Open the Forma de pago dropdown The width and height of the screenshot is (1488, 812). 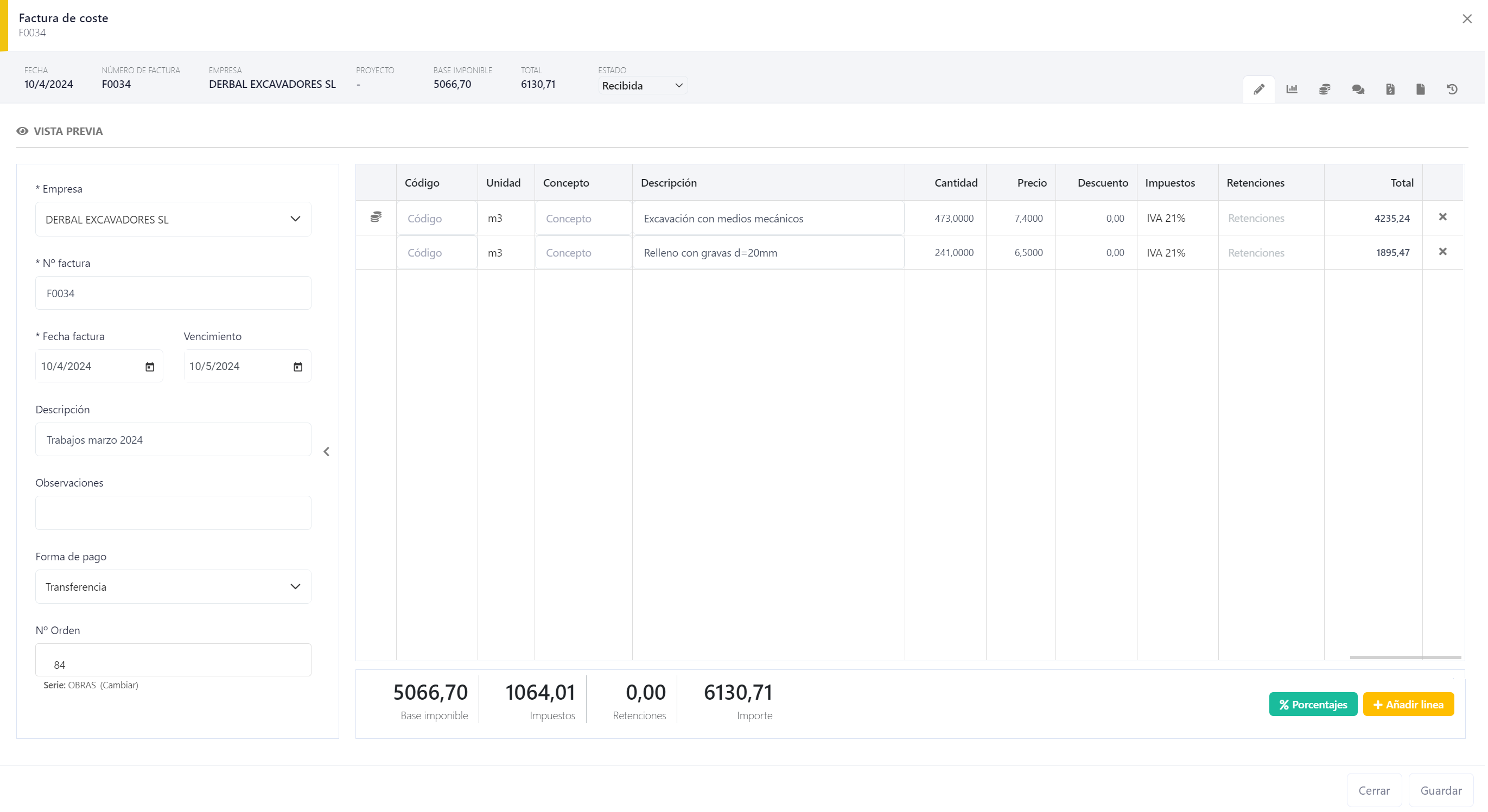click(173, 587)
